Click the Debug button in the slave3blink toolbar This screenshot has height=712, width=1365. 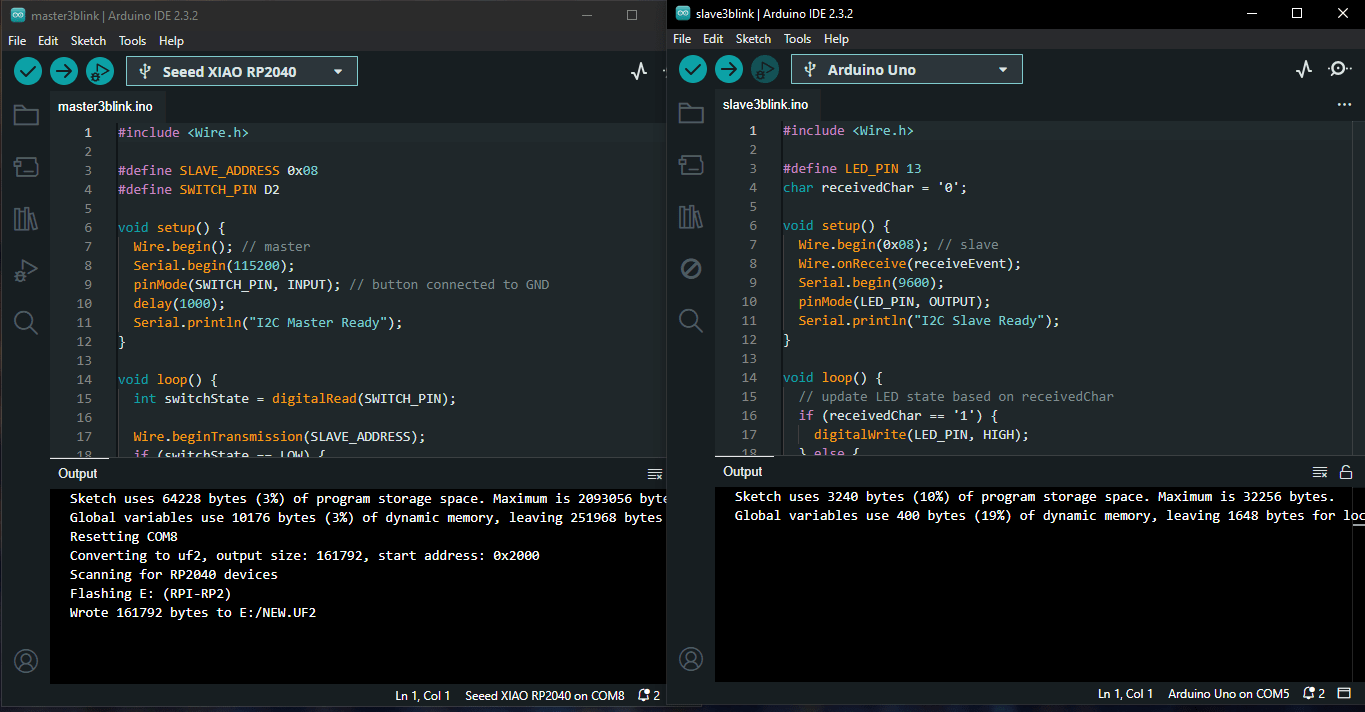[x=765, y=69]
